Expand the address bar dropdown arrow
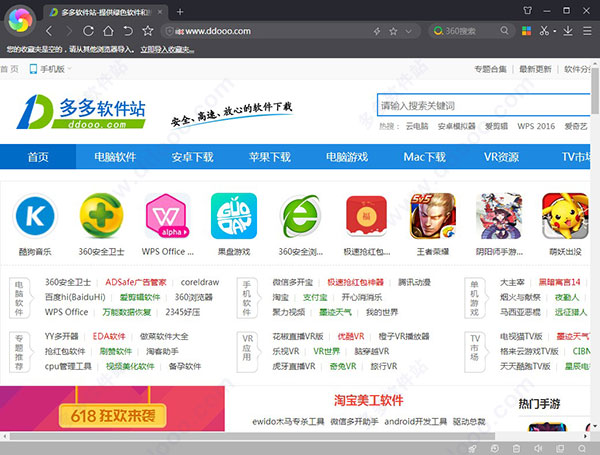Image resolution: width=600 pixels, height=455 pixels. point(408,31)
